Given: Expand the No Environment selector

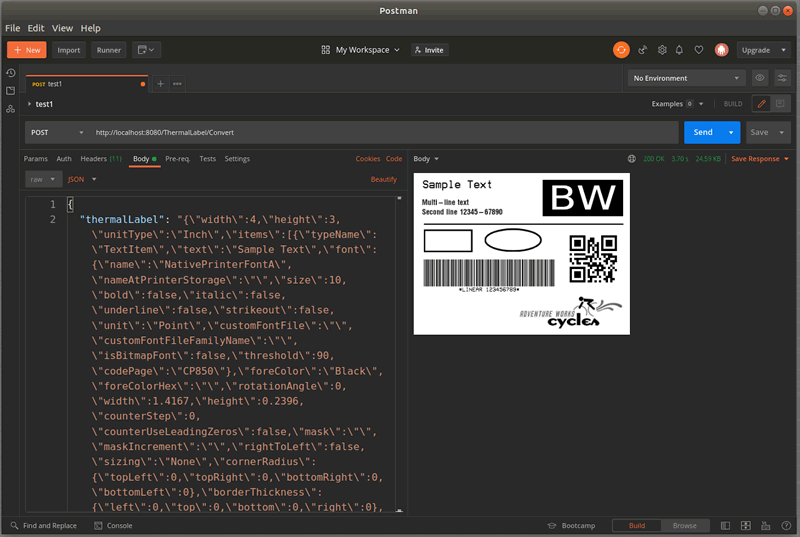Looking at the screenshot, I should (686, 78).
